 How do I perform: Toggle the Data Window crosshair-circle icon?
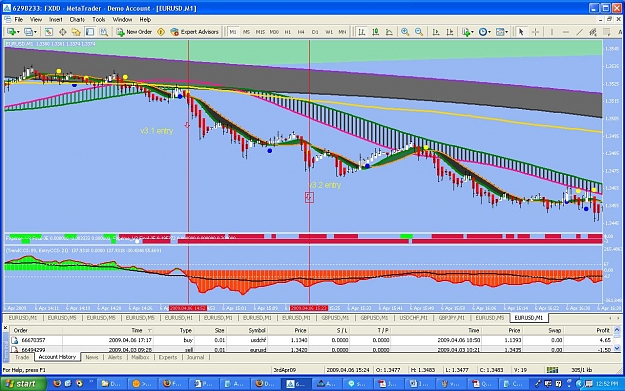tap(63, 32)
